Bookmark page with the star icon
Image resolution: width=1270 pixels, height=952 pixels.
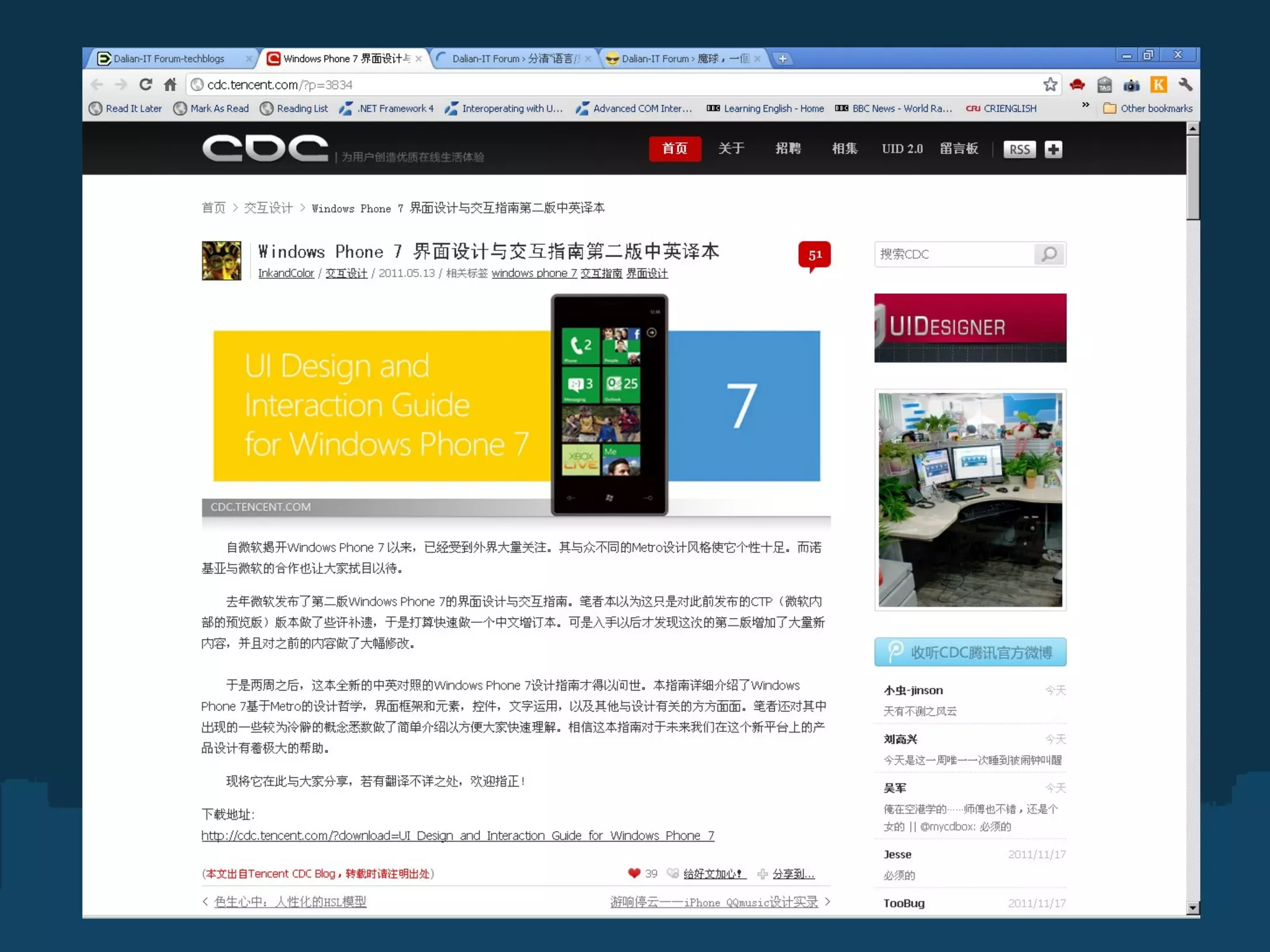(1050, 84)
